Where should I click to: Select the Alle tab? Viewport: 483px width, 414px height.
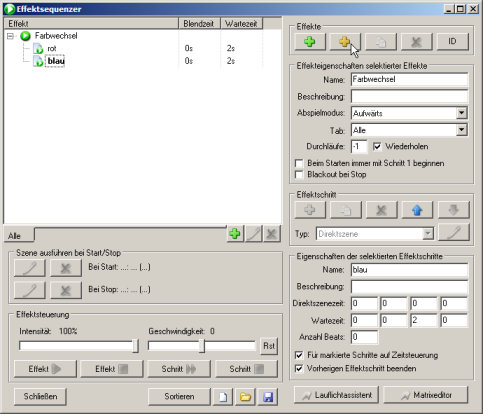pyautogui.click(x=14, y=236)
